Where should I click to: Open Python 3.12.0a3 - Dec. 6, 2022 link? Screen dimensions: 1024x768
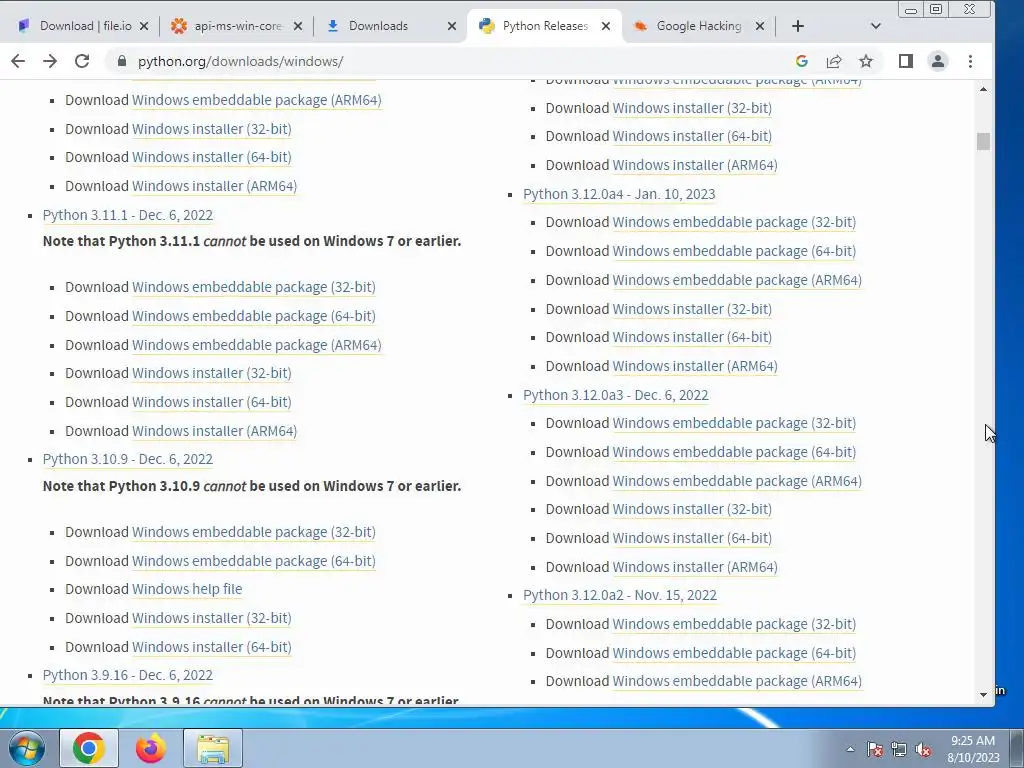(616, 395)
